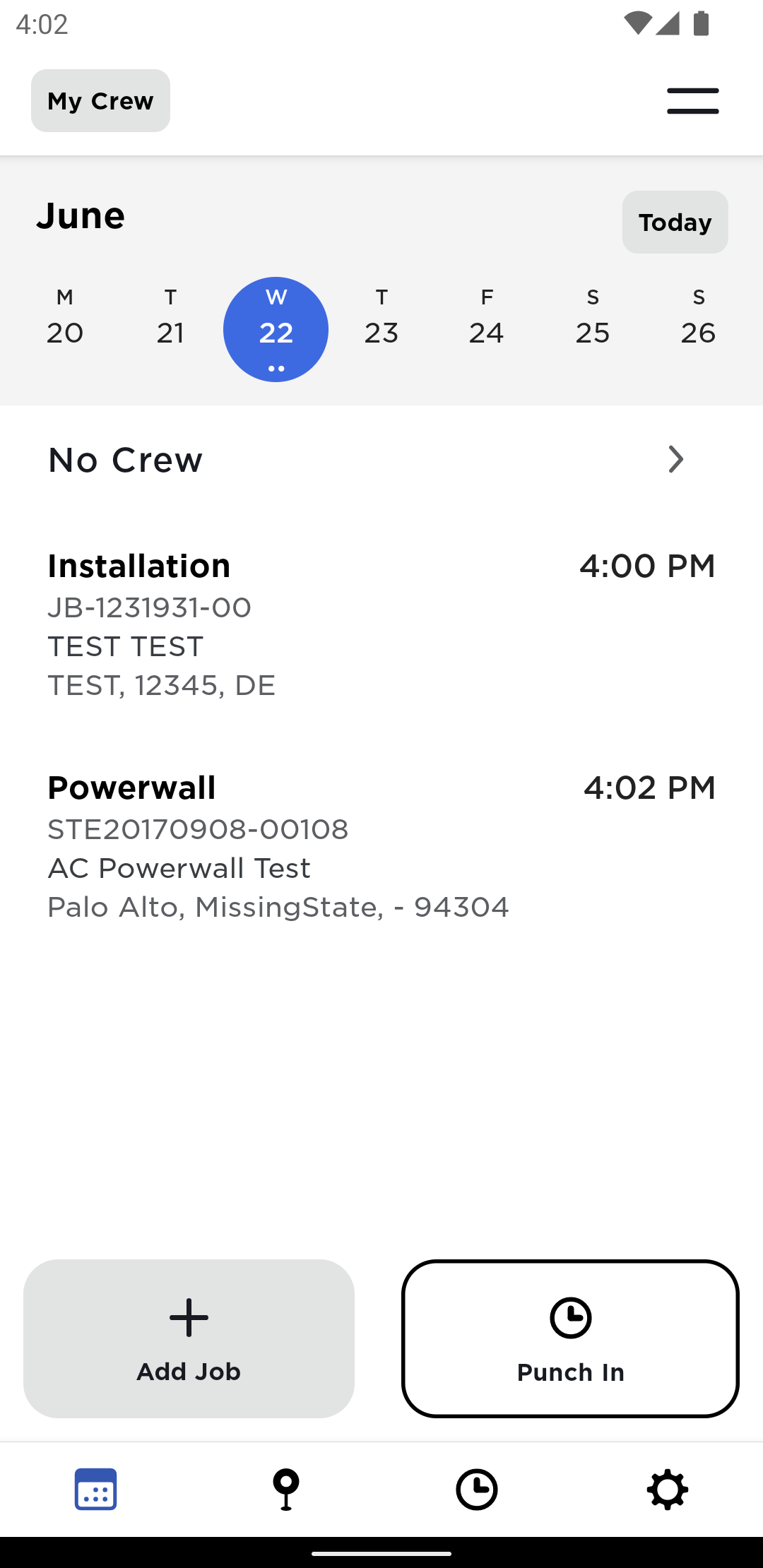The width and height of the screenshot is (763, 1568).
Task: Open the Powerwall job at 4:02 PM
Action: tap(381, 846)
